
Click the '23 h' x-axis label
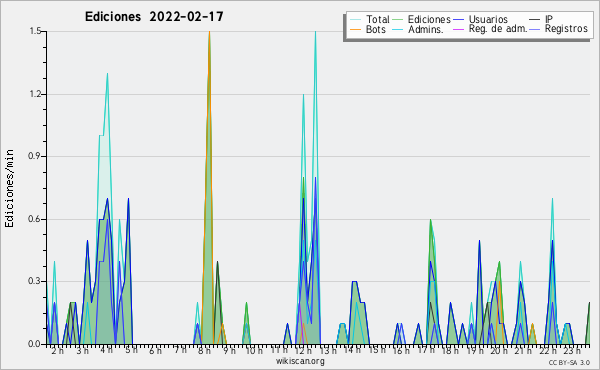click(x=573, y=351)
